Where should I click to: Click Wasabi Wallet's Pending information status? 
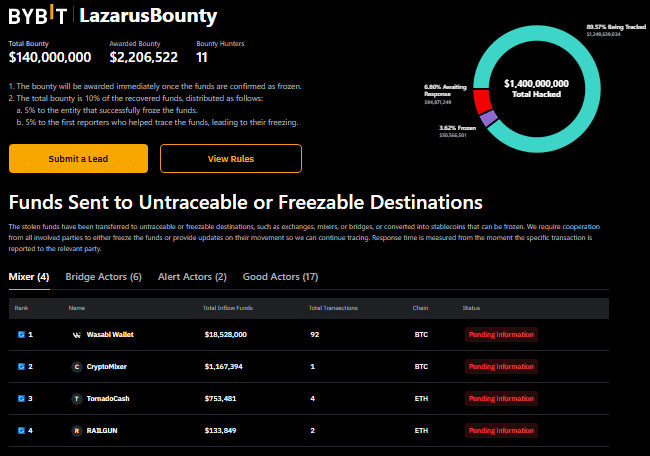[501, 334]
